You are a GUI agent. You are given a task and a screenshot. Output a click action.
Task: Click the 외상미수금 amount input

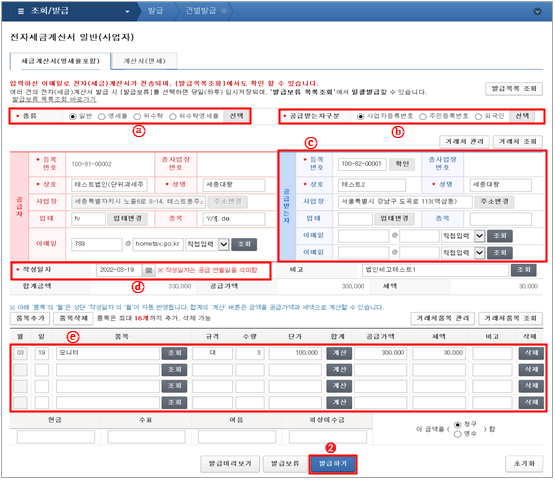tap(328, 438)
